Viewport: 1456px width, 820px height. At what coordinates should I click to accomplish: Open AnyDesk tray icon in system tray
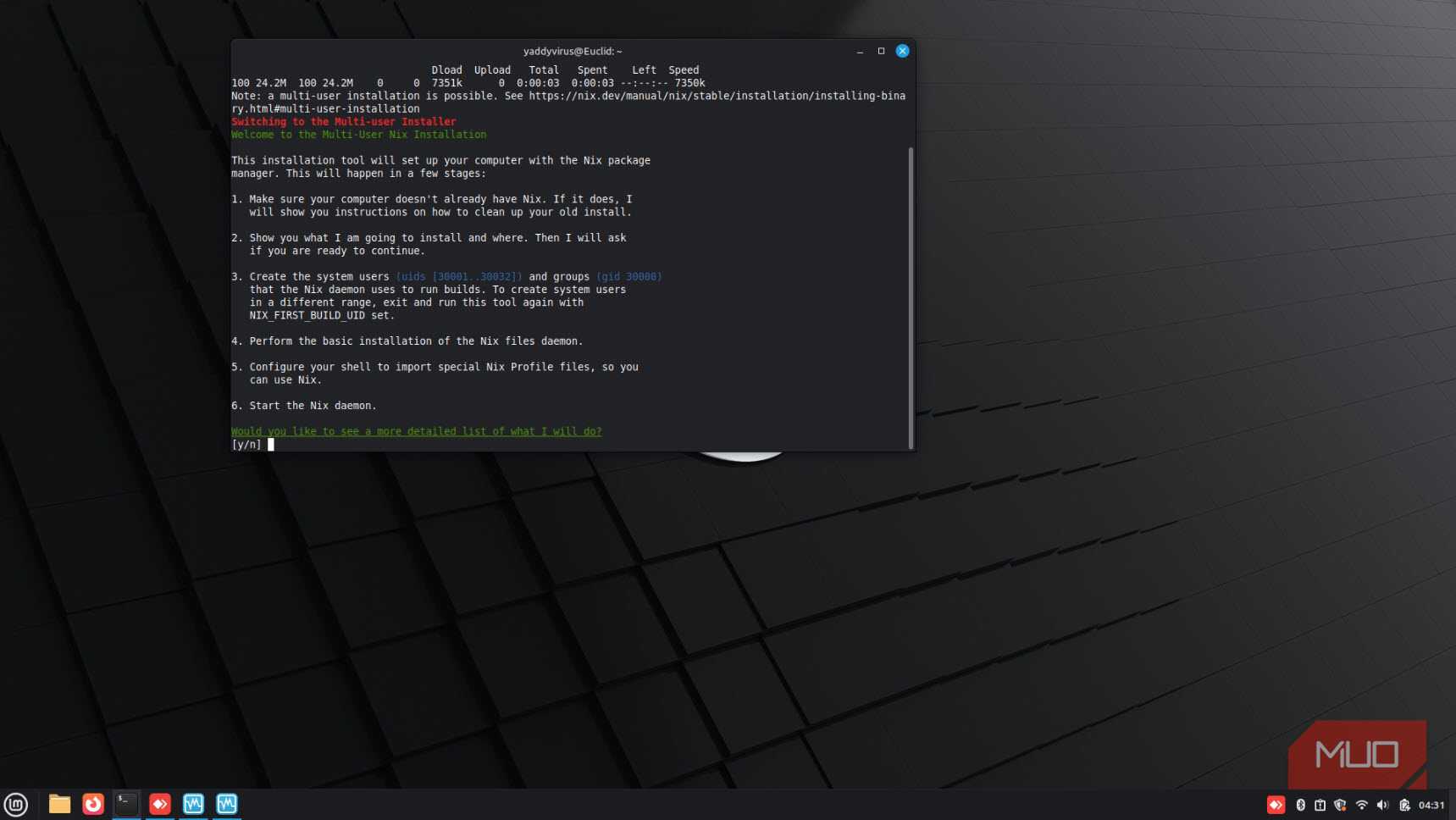(x=1276, y=805)
